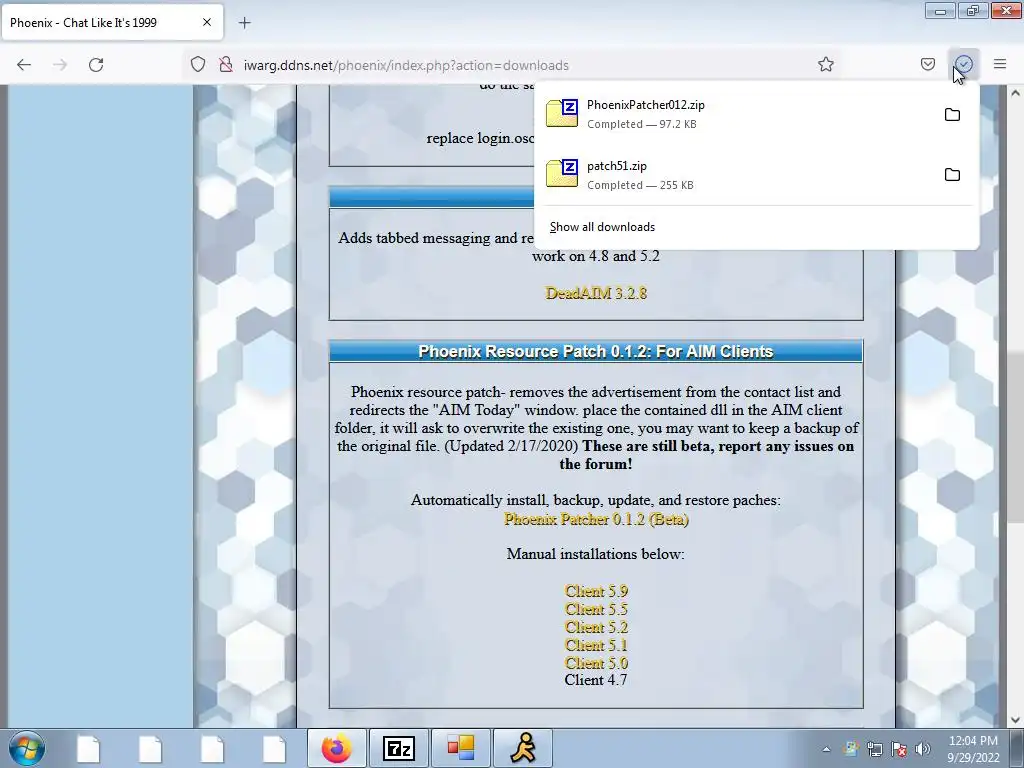Click the Action Center flag icon

pyautogui.click(x=899, y=749)
